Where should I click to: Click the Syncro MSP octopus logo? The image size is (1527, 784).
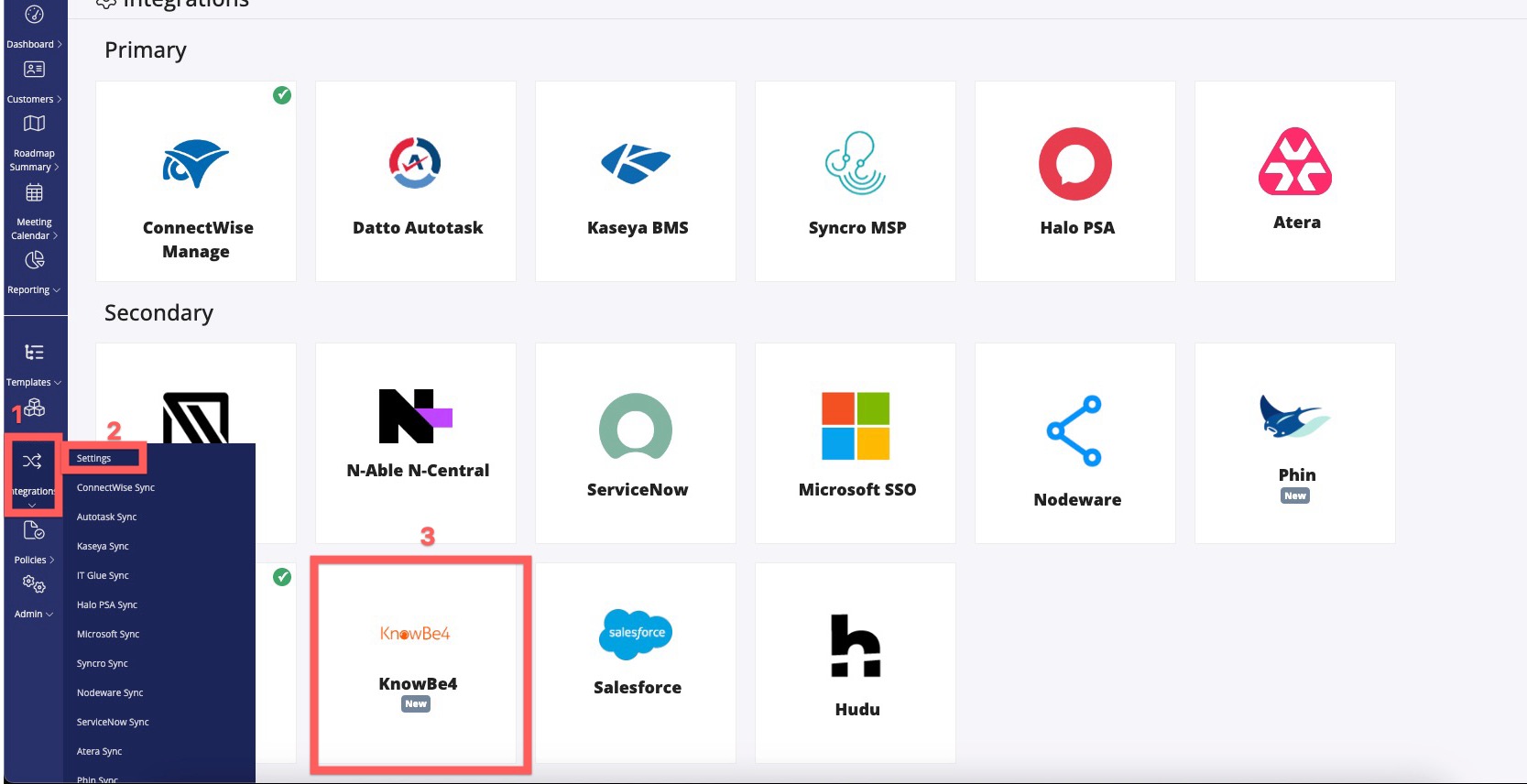[856, 163]
